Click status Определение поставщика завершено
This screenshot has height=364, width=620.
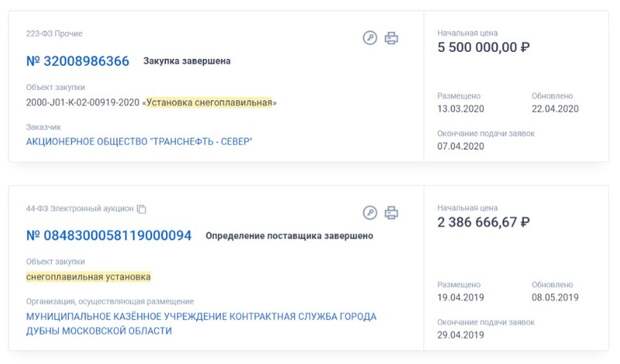tap(289, 236)
